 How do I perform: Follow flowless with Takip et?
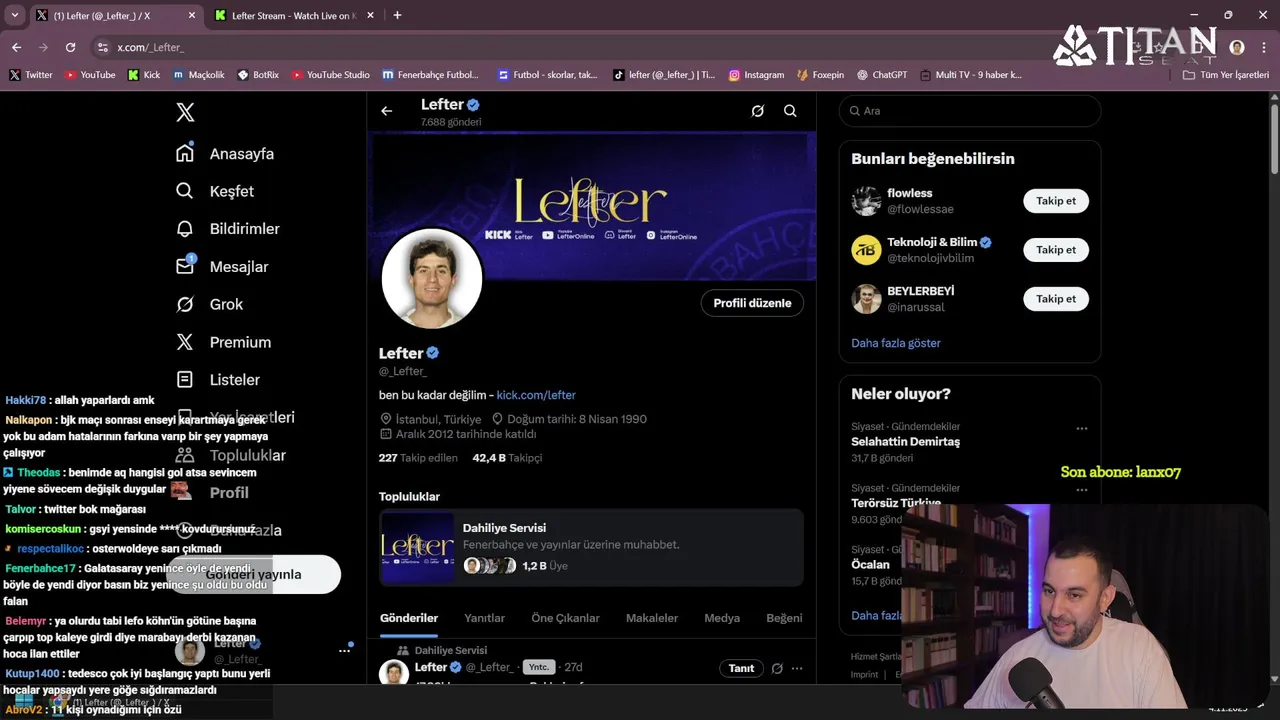(1056, 201)
